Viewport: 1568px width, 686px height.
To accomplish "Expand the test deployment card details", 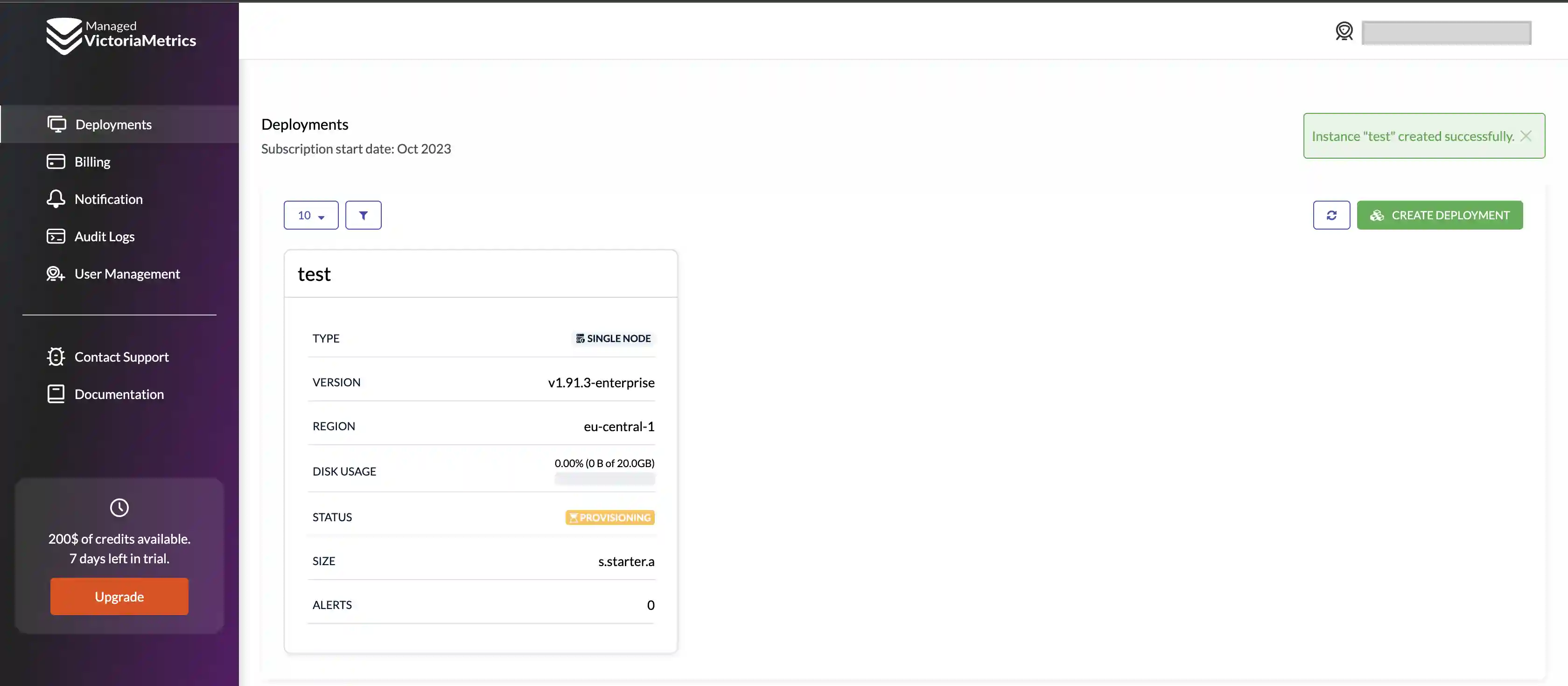I will click(314, 273).
